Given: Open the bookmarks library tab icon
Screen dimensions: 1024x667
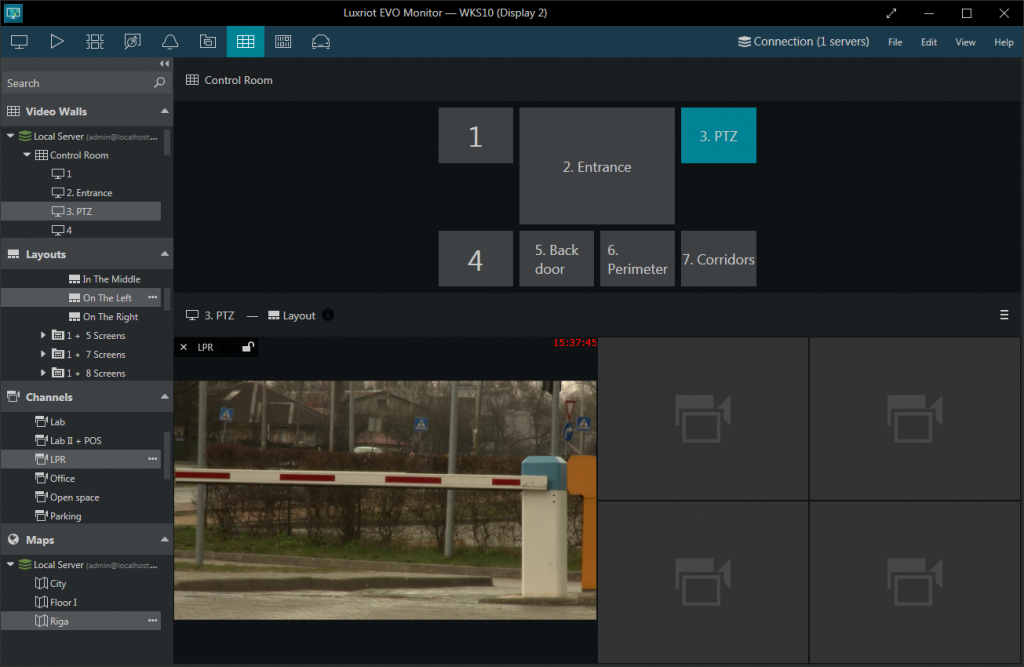Looking at the screenshot, I should (x=208, y=42).
